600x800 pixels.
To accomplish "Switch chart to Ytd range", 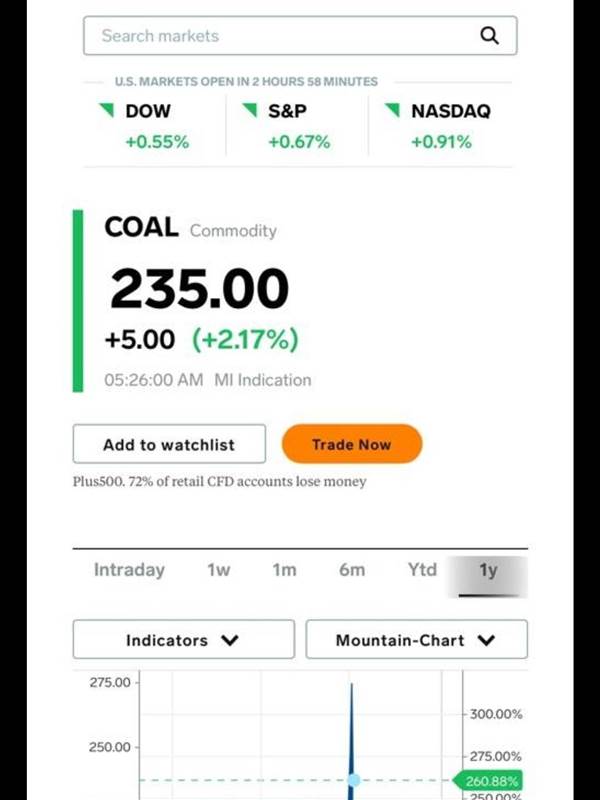I will click(x=422, y=570).
